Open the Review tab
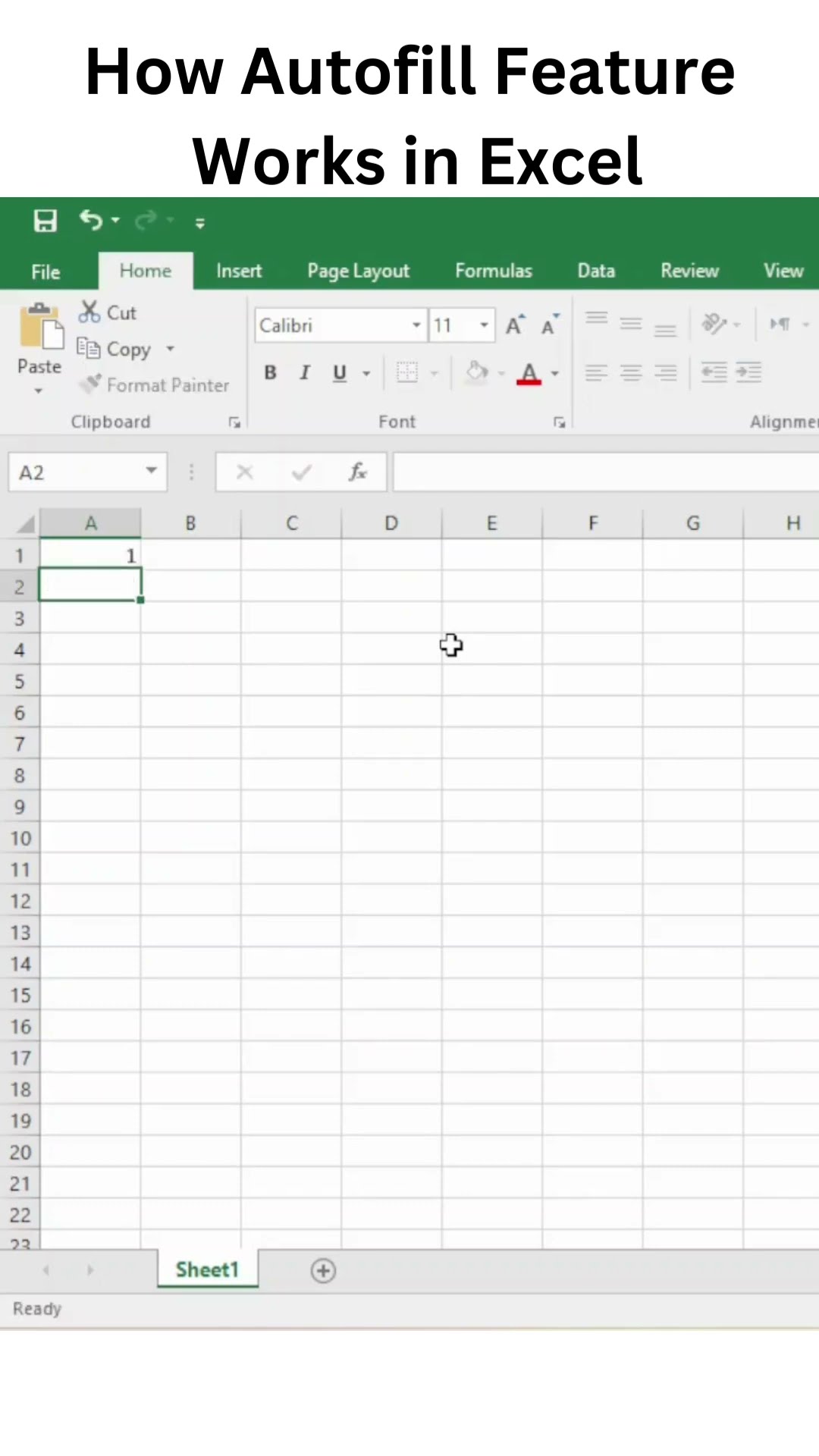Screen dimensions: 819x1456 689,271
